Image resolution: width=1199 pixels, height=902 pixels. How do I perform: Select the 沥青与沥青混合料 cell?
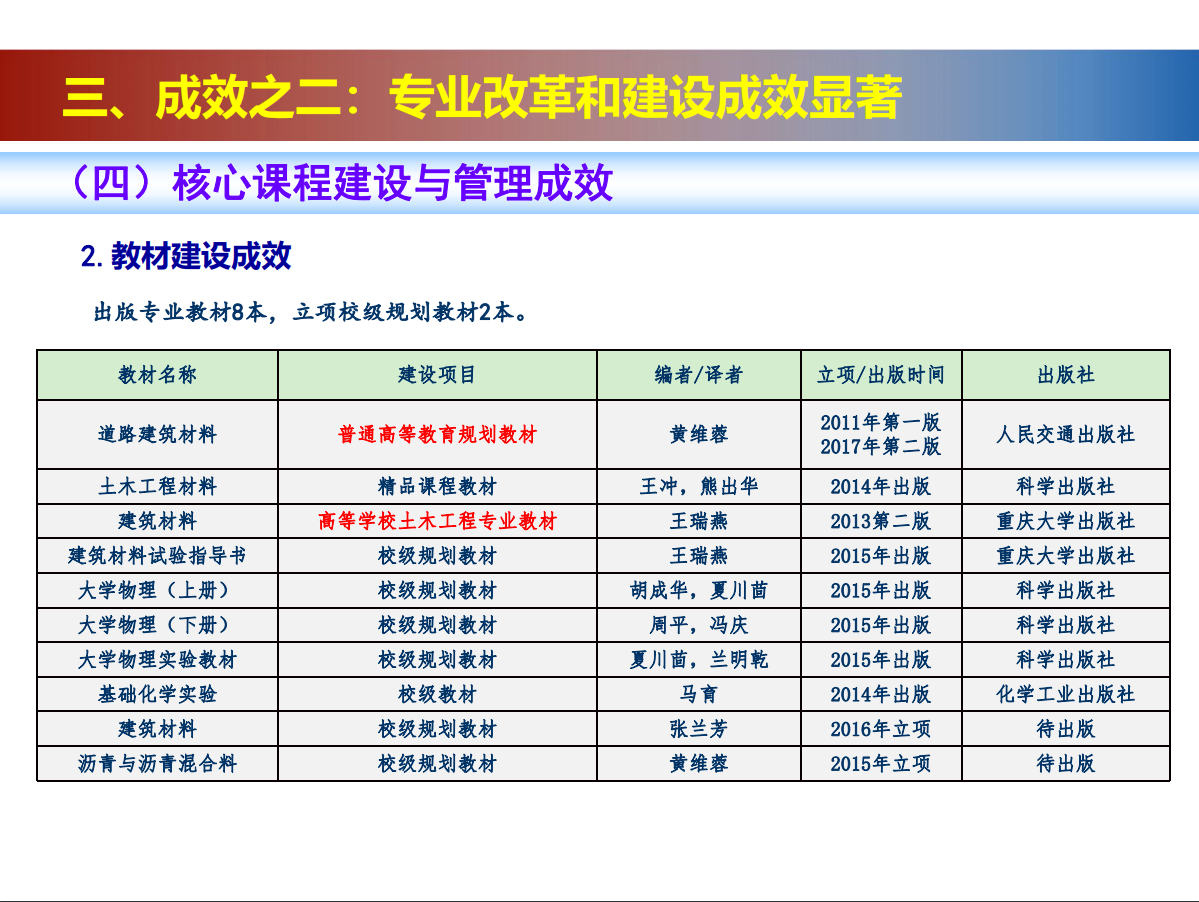tap(157, 764)
